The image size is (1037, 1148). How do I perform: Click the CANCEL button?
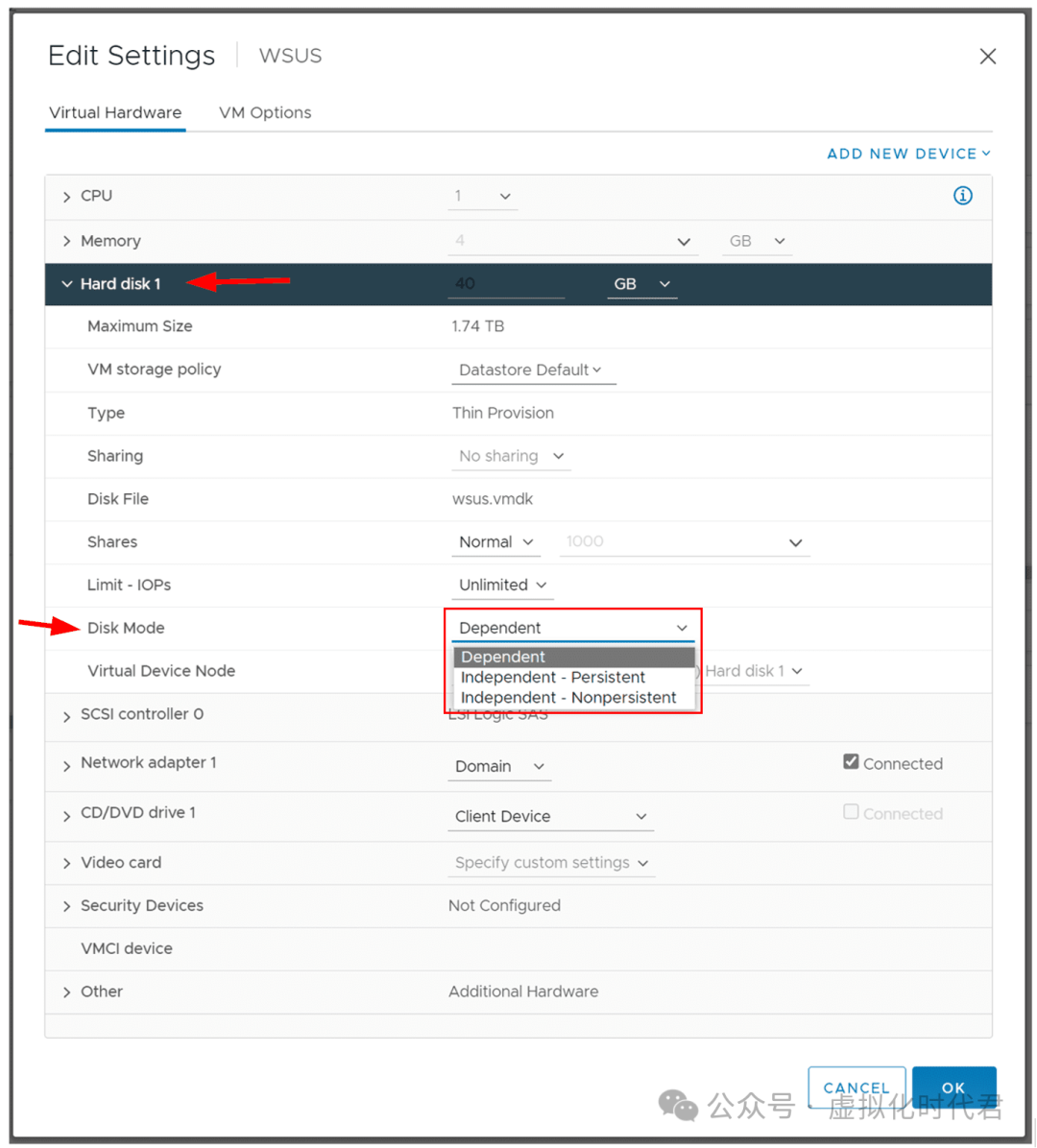pyautogui.click(x=856, y=1088)
